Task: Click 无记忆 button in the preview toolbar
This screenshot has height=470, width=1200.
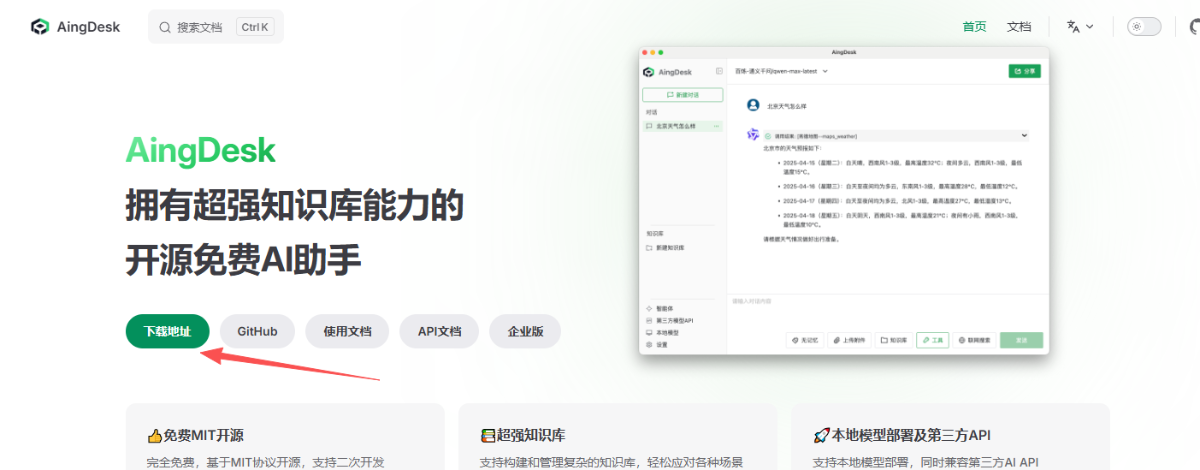Action: (806, 340)
